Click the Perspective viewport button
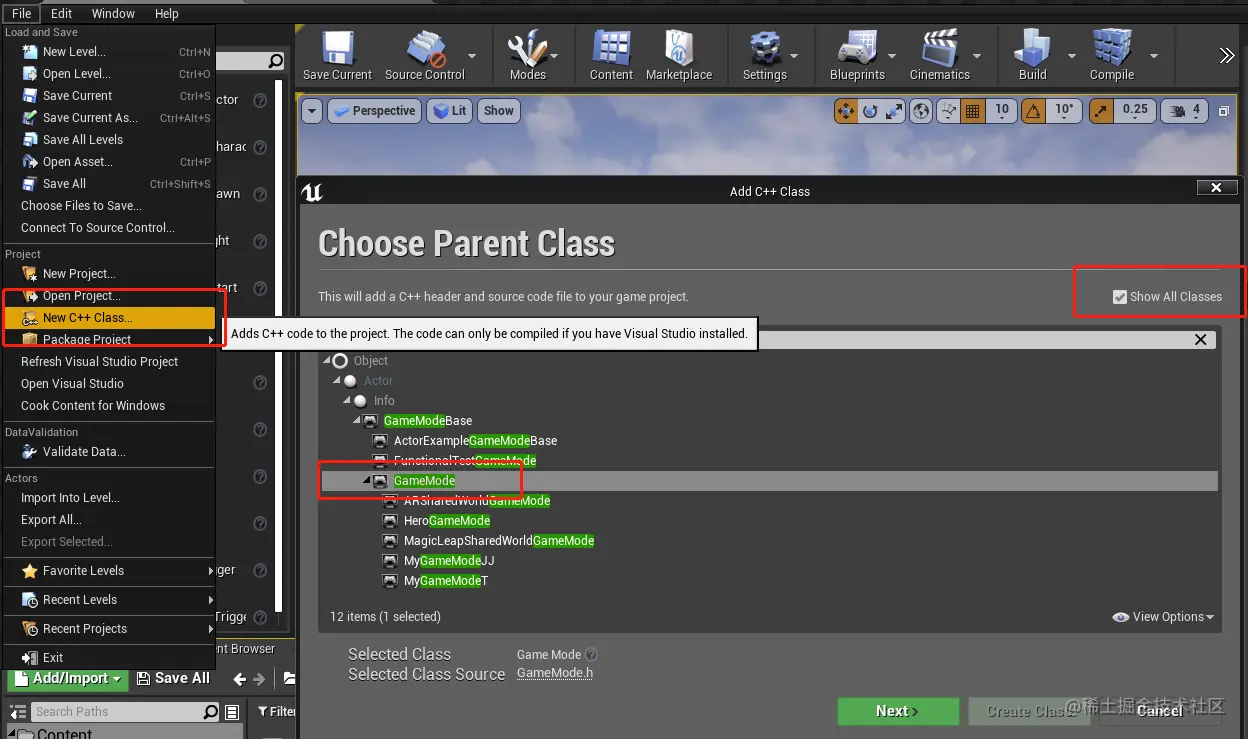This screenshot has width=1248, height=739. (x=373, y=111)
